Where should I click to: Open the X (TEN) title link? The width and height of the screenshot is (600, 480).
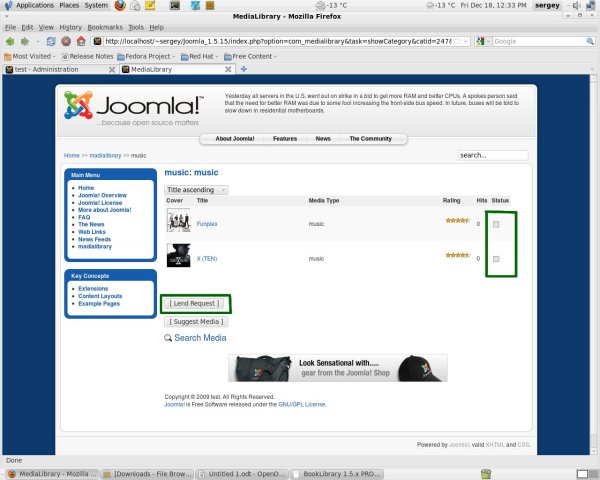[x=207, y=259]
